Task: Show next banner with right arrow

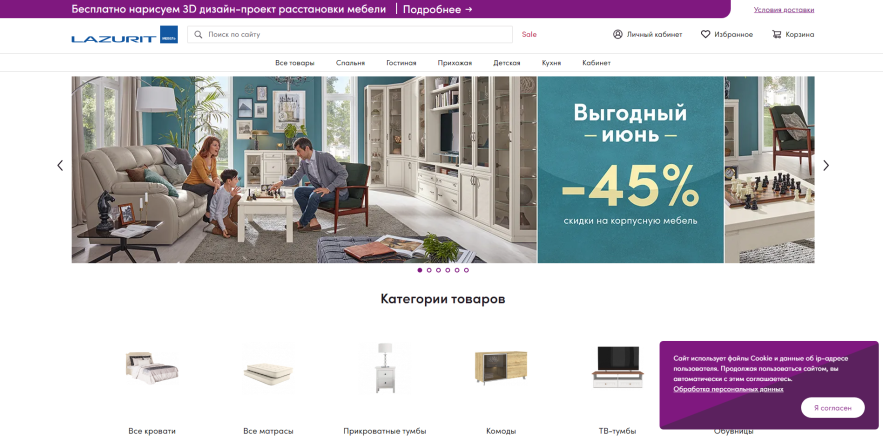Action: coord(826,165)
